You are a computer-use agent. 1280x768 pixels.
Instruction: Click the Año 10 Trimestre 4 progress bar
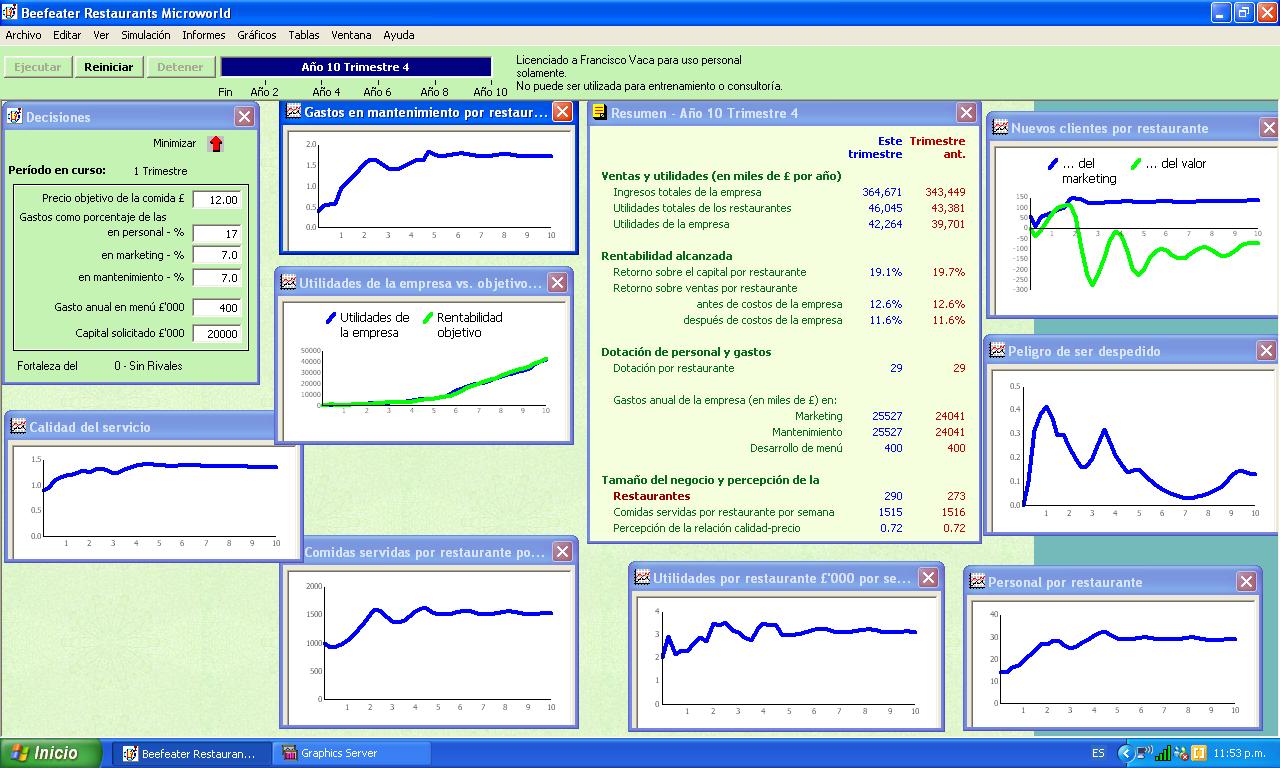click(x=356, y=67)
